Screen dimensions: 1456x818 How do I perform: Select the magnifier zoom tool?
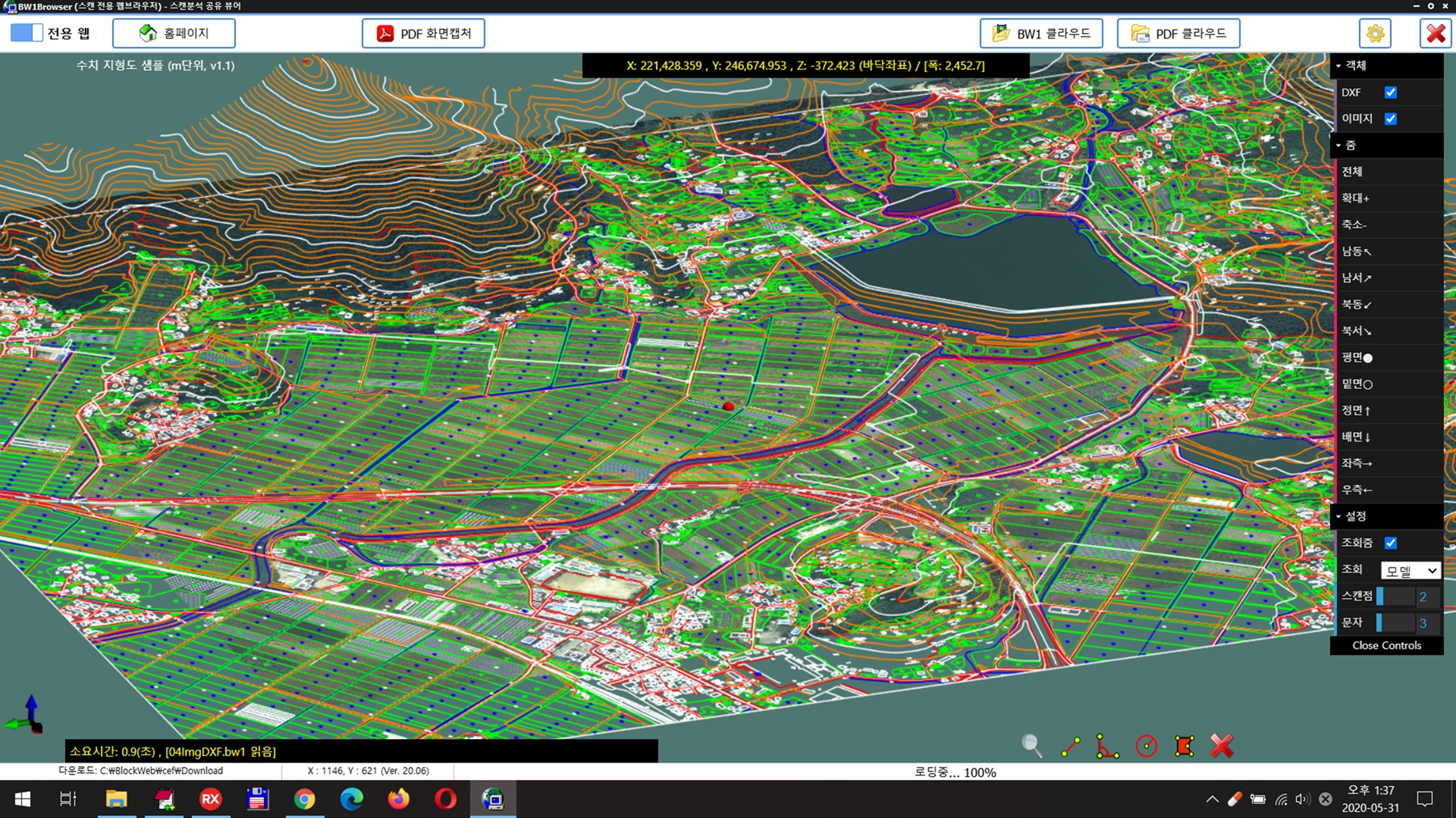(x=1031, y=746)
